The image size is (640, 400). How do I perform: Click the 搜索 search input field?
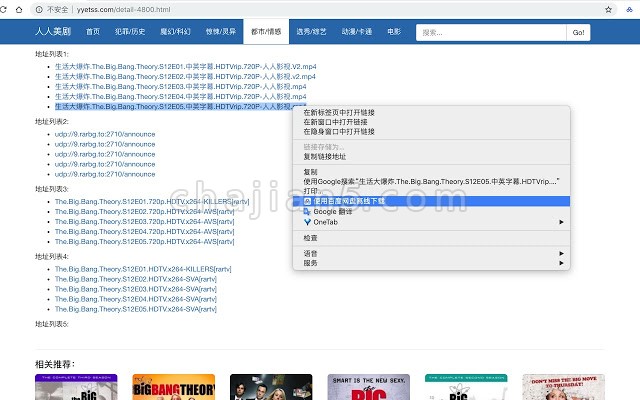[491, 33]
